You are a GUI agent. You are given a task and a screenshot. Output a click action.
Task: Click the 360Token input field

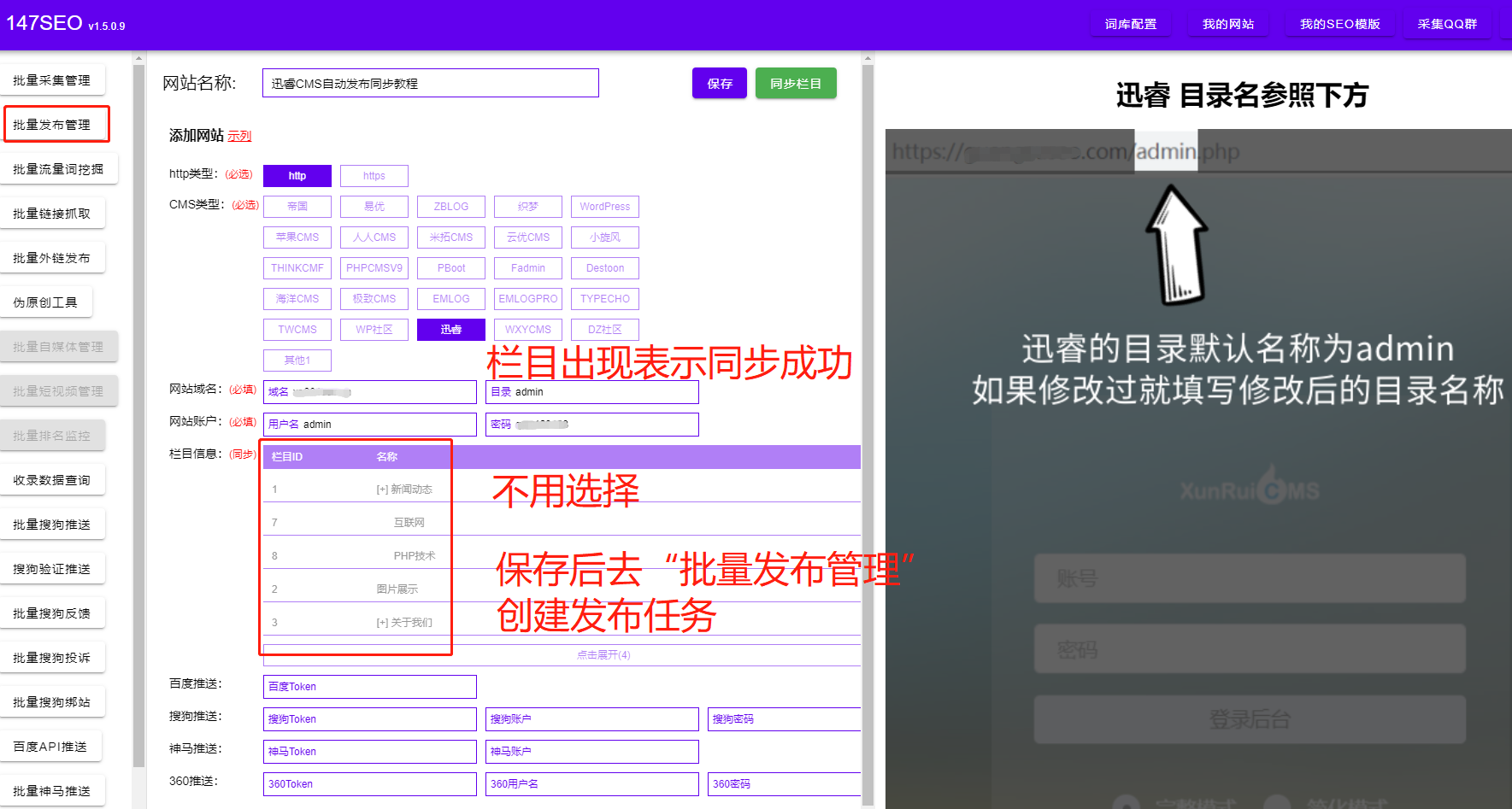370,784
